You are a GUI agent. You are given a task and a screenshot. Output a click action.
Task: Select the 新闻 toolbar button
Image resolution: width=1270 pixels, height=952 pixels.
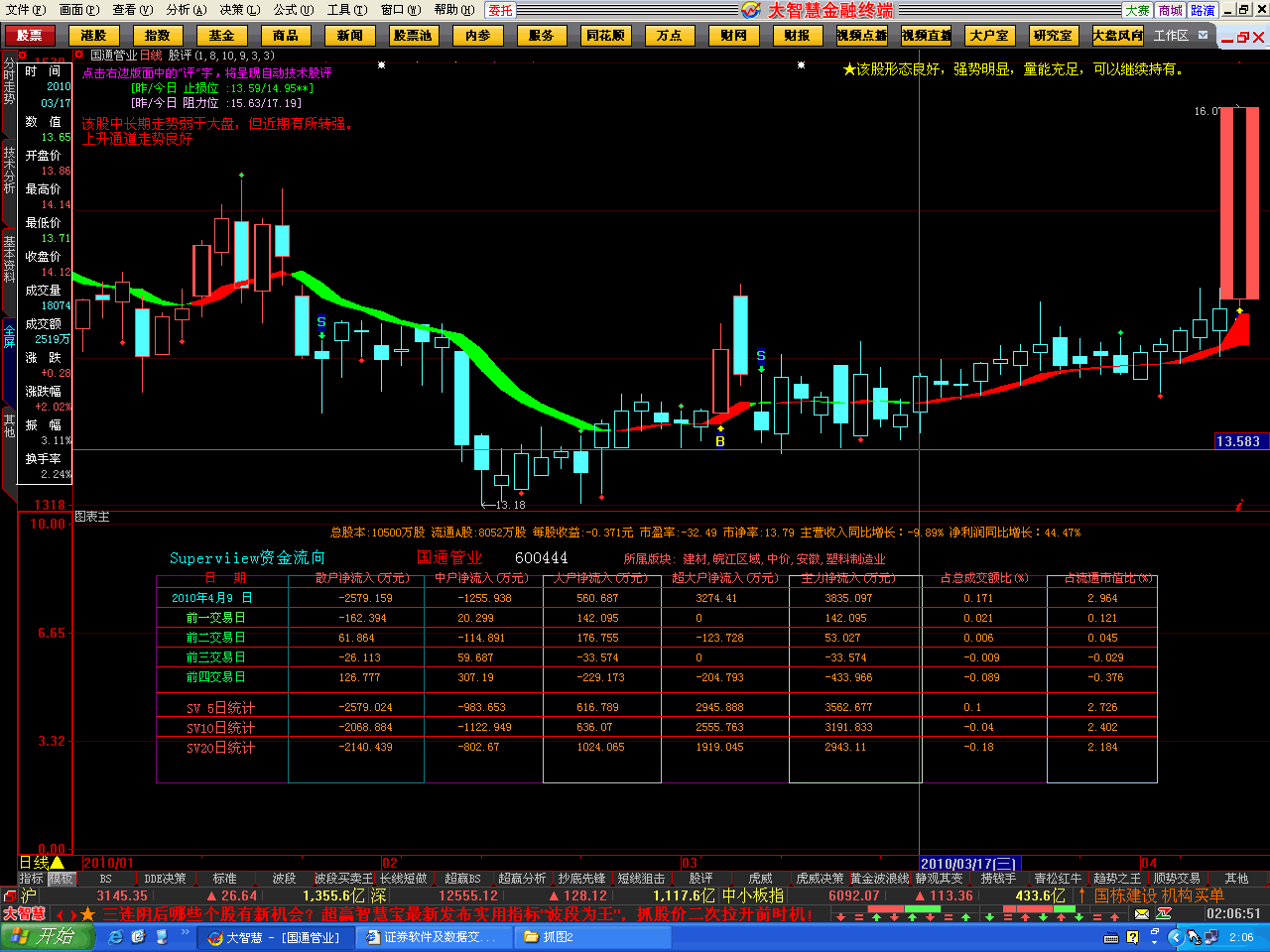[350, 36]
